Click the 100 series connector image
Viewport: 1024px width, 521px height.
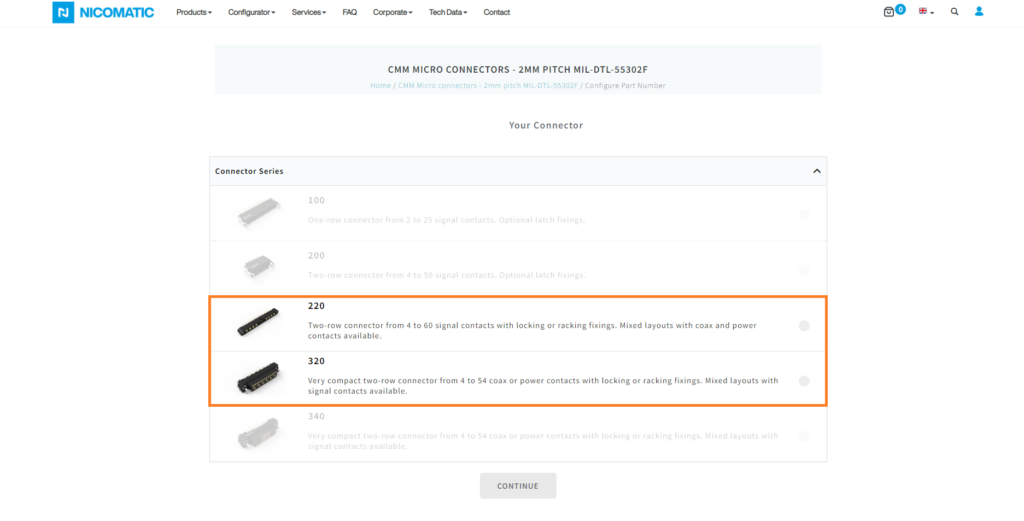(x=259, y=212)
